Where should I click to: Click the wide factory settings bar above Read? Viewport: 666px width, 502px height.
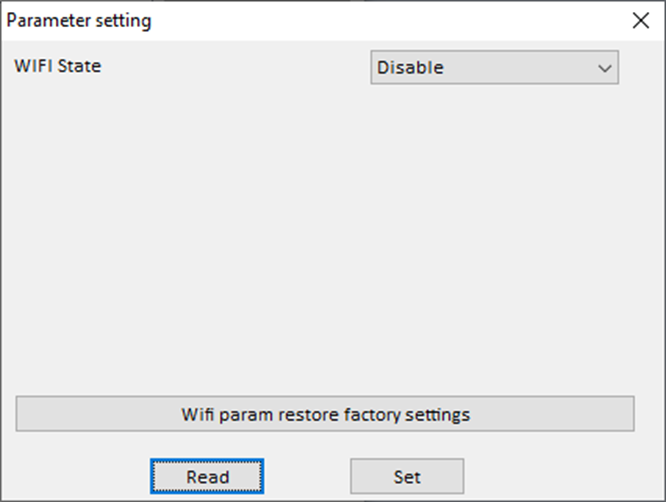[325, 414]
